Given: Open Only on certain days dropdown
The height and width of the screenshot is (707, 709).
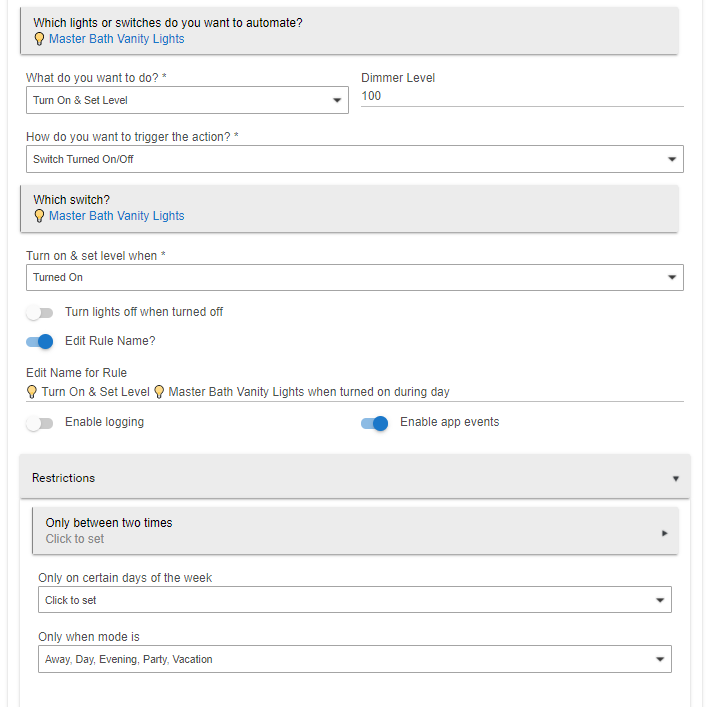Looking at the screenshot, I should click(x=354, y=600).
